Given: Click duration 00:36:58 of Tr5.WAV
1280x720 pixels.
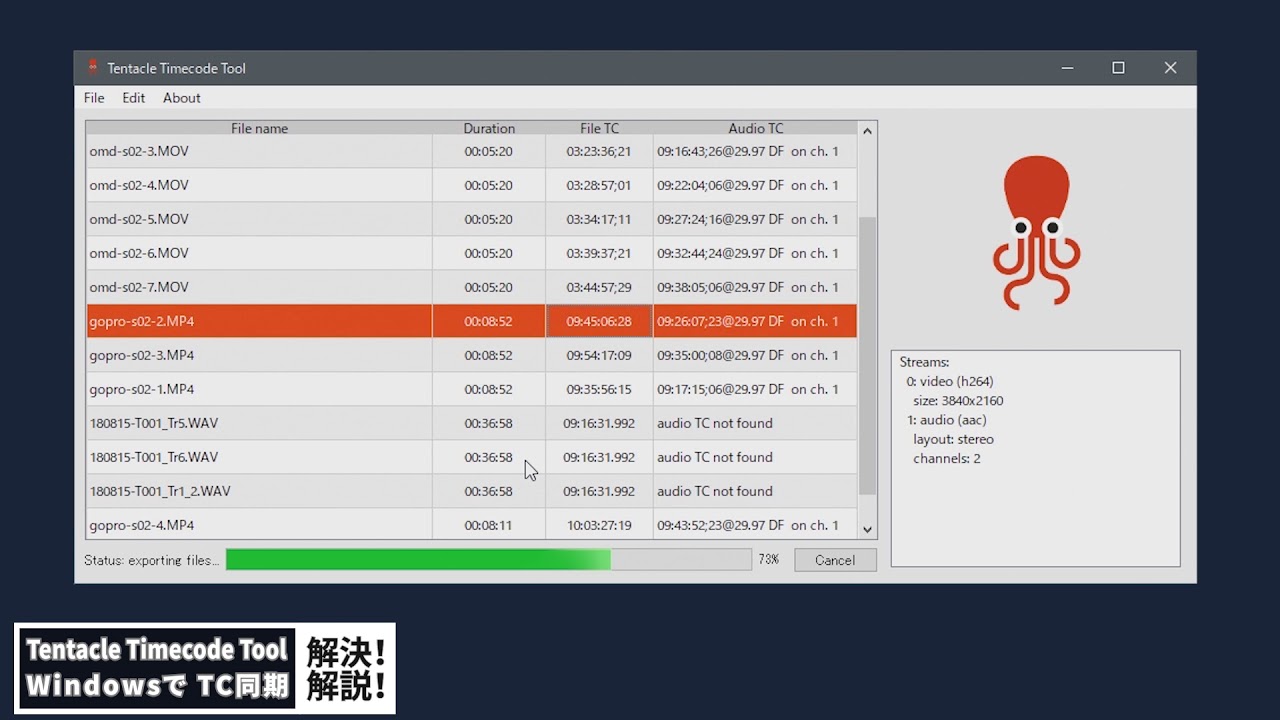Looking at the screenshot, I should tap(488, 423).
